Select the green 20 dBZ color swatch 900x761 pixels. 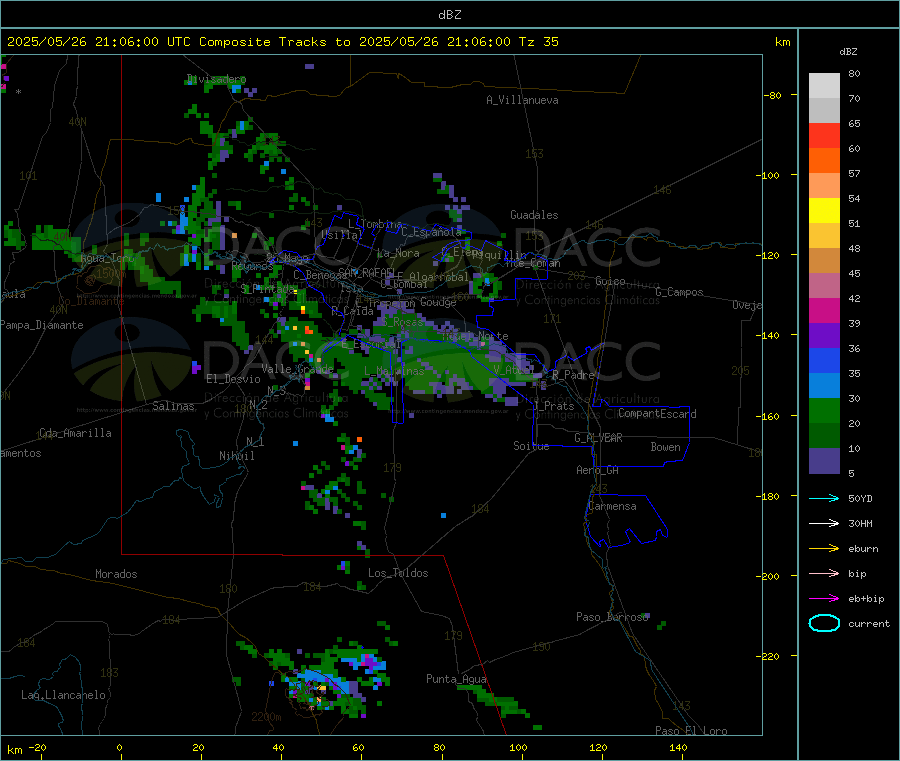824,411
